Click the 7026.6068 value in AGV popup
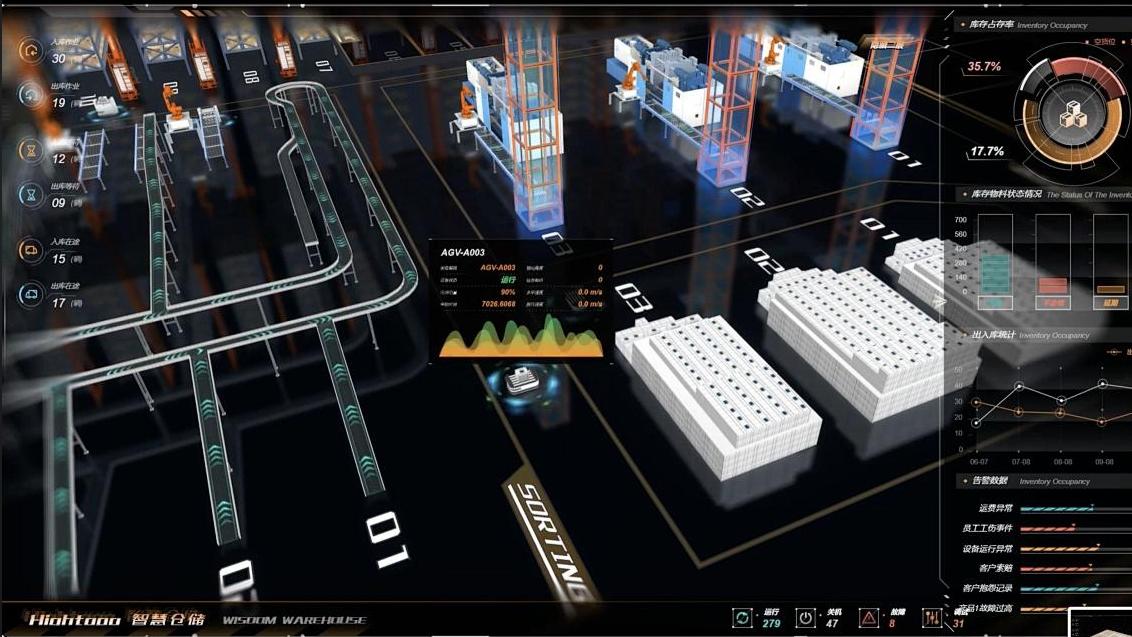Screen dimensions: 1132x637 (x=499, y=304)
